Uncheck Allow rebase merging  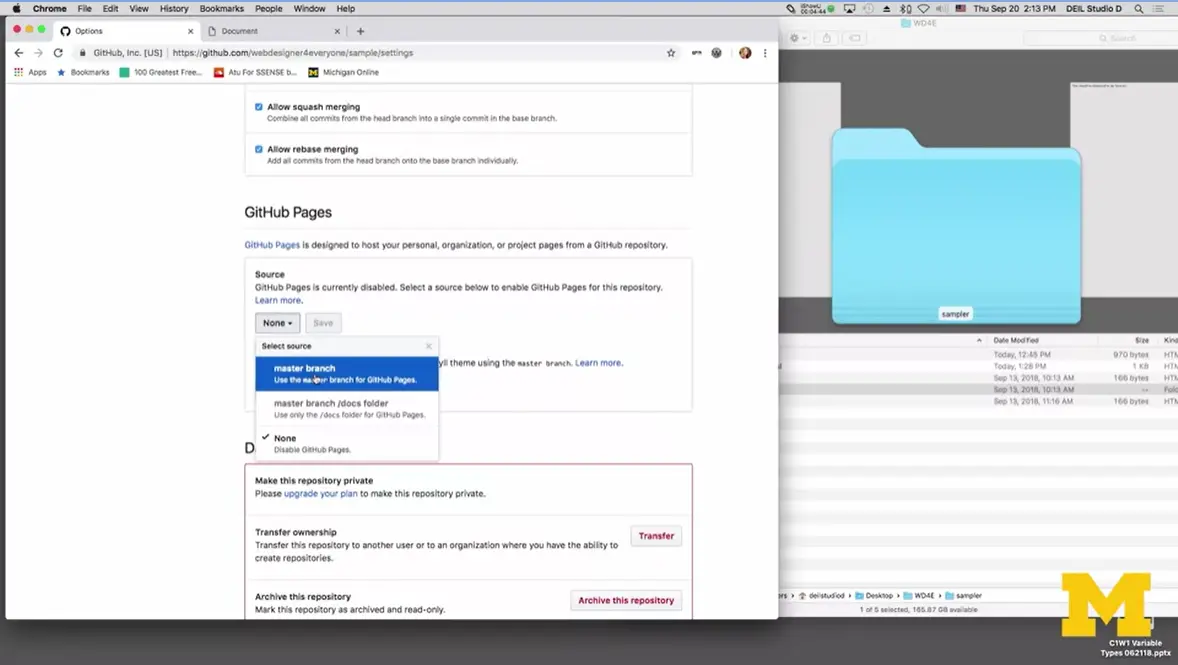click(258, 148)
